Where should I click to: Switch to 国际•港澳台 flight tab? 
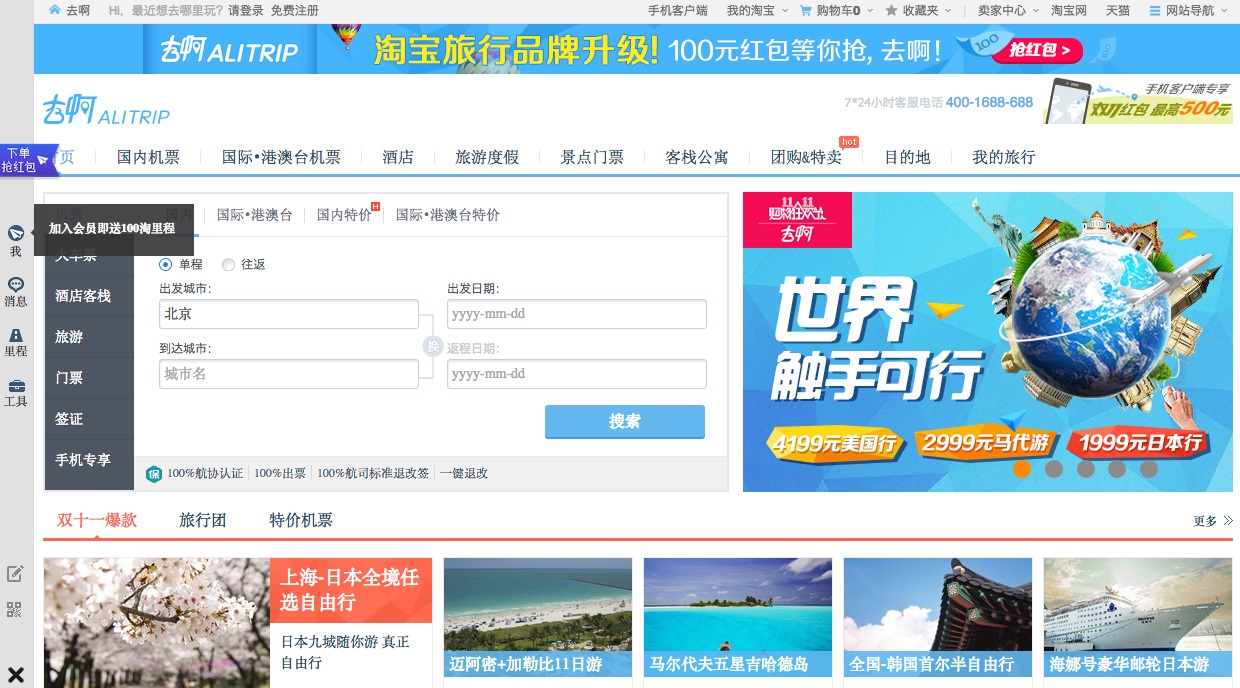[x=255, y=215]
